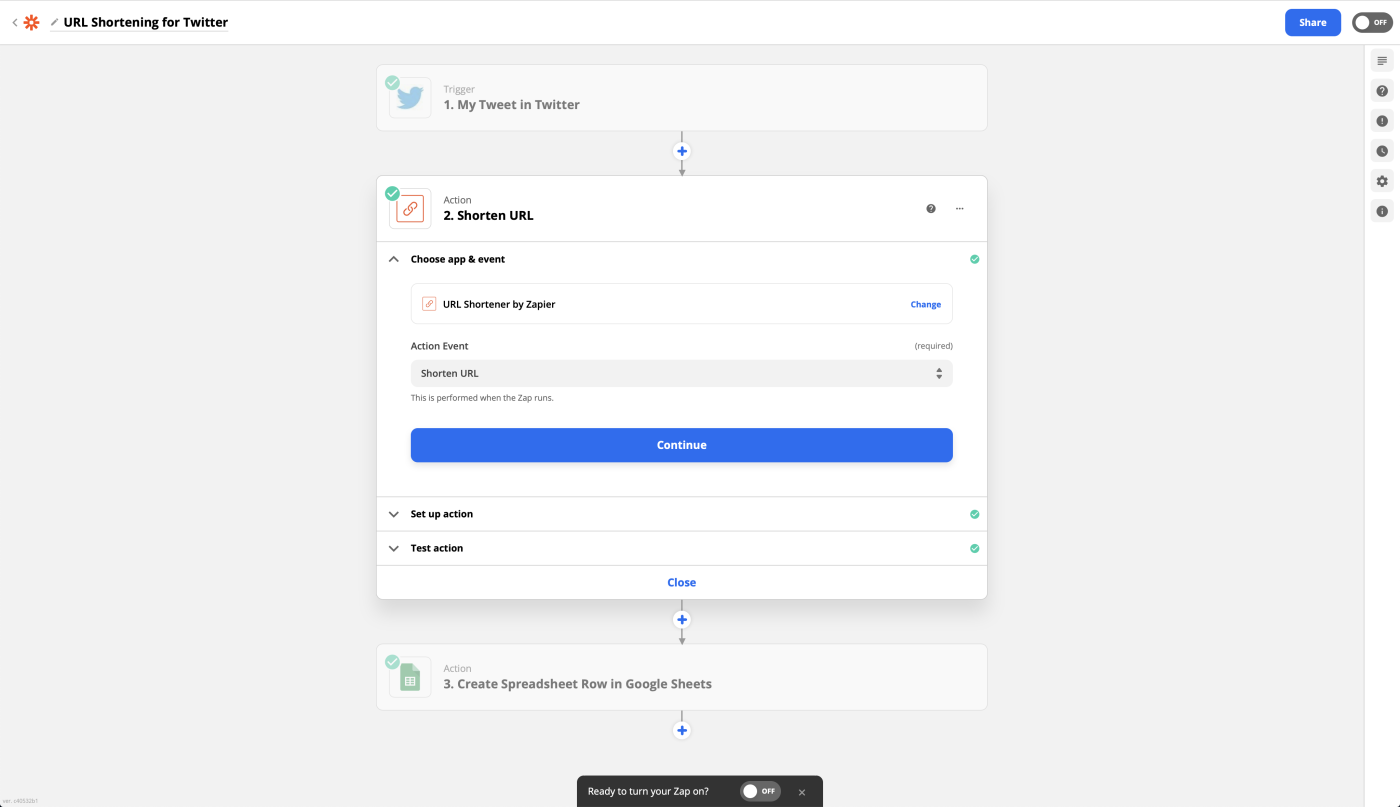Open Zap history clock icon in sidebar
Screen dimensions: 1400x807
point(1382,151)
